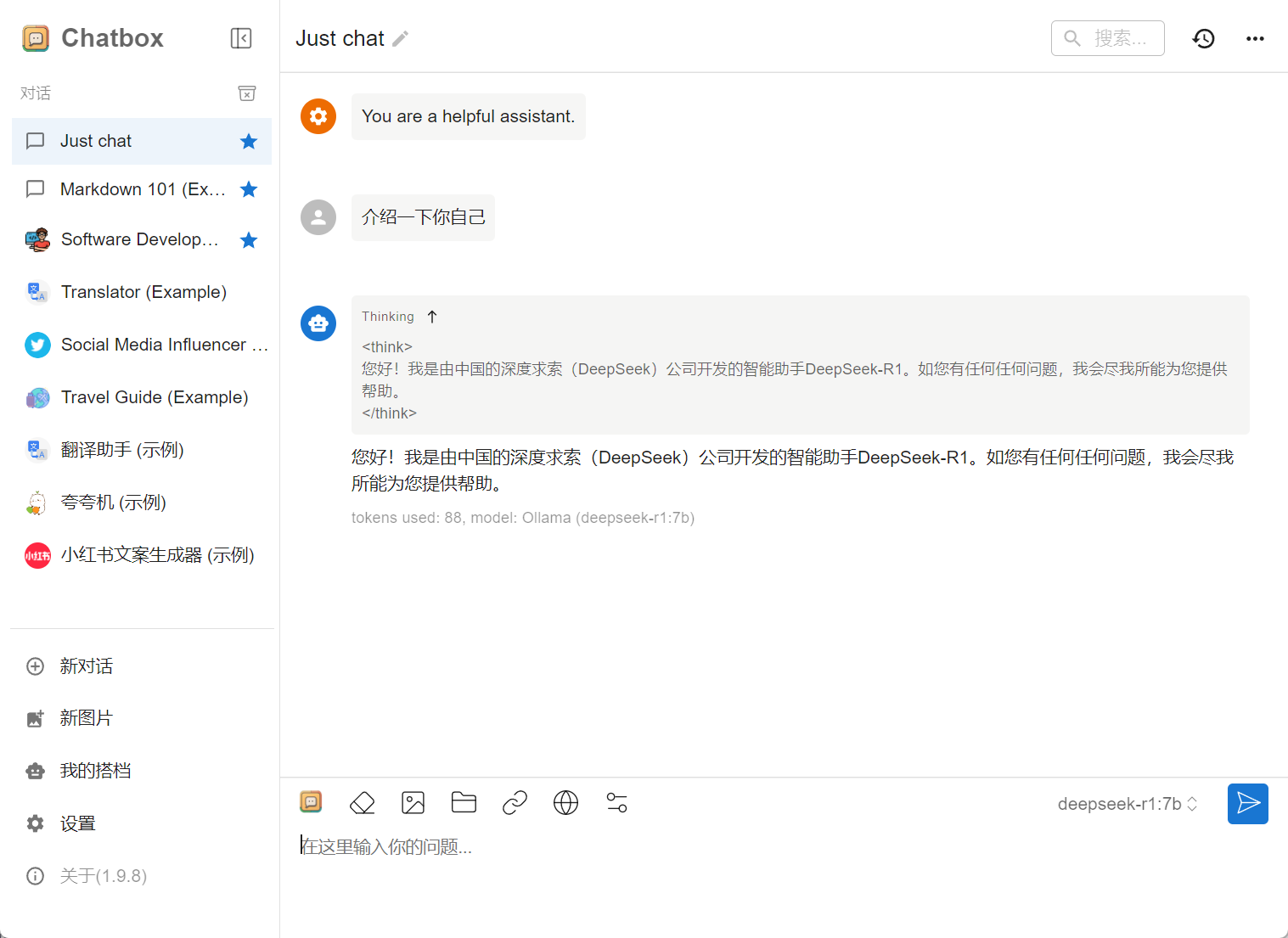This screenshot has height=938, width=1288.
Task: Create a new image chat via 新图片
Action: tap(142, 718)
